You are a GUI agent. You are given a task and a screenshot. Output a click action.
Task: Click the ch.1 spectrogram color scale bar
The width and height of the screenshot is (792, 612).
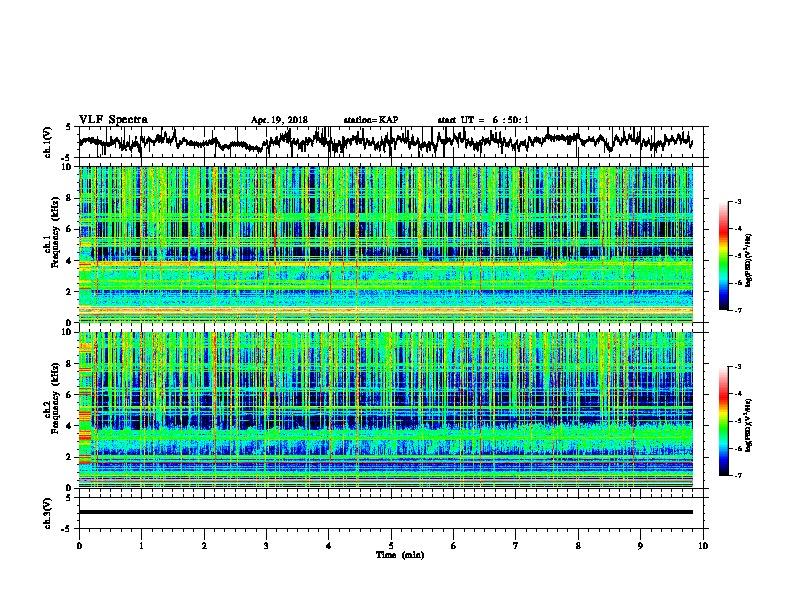pyautogui.click(x=723, y=256)
